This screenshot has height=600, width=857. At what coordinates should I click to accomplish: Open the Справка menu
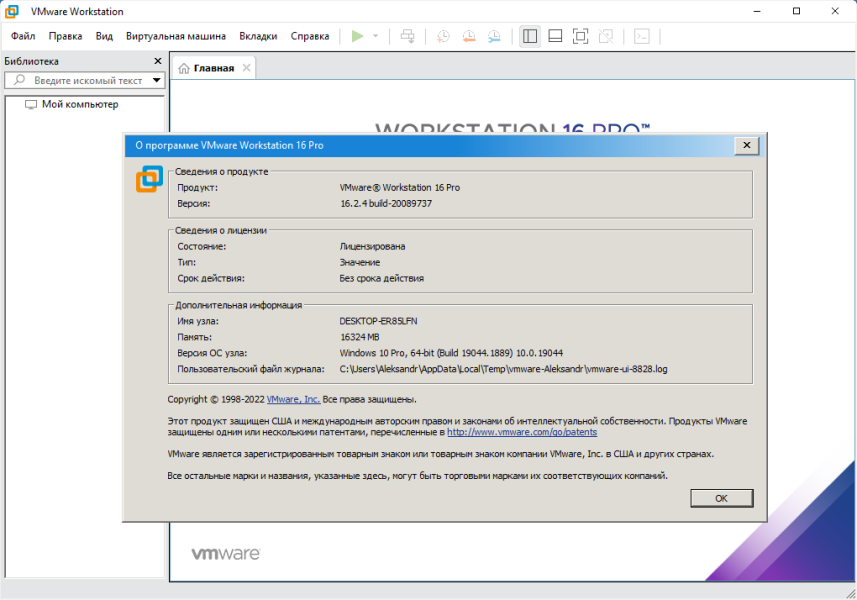(310, 36)
